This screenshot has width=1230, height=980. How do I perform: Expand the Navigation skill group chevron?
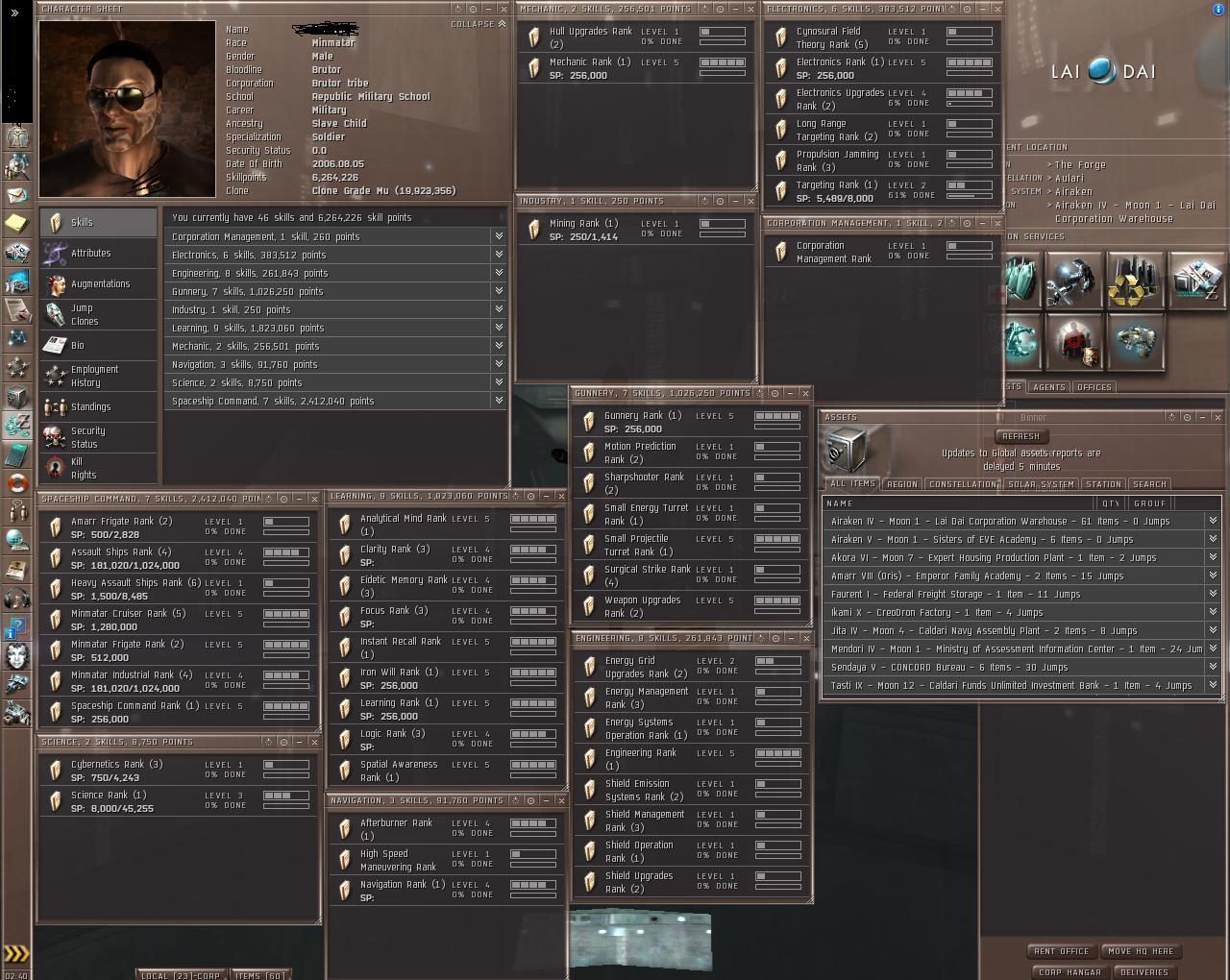499,364
